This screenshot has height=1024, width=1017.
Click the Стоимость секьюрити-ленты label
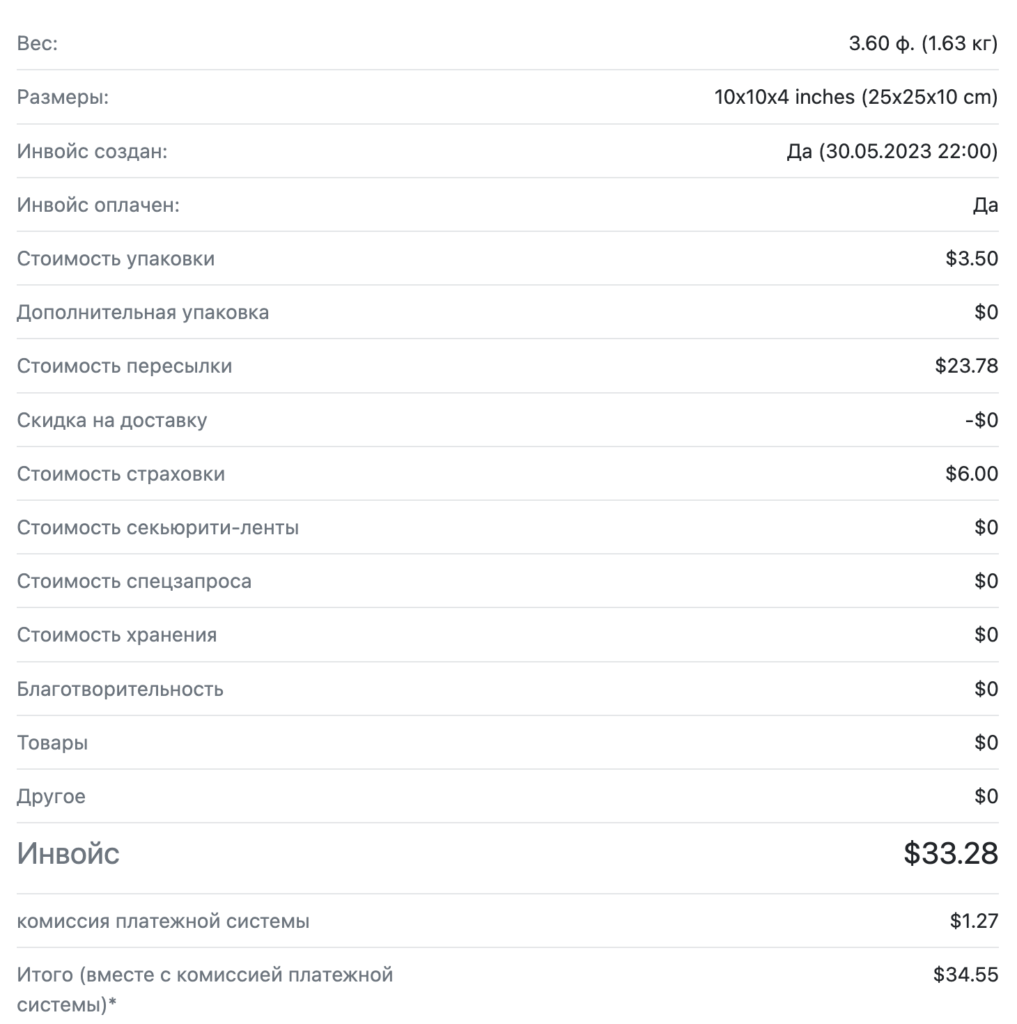point(158,527)
